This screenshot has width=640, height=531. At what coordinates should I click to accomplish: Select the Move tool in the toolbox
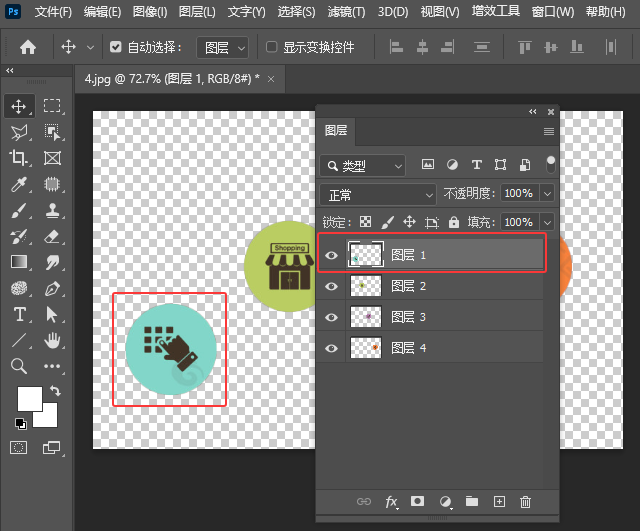point(19,107)
